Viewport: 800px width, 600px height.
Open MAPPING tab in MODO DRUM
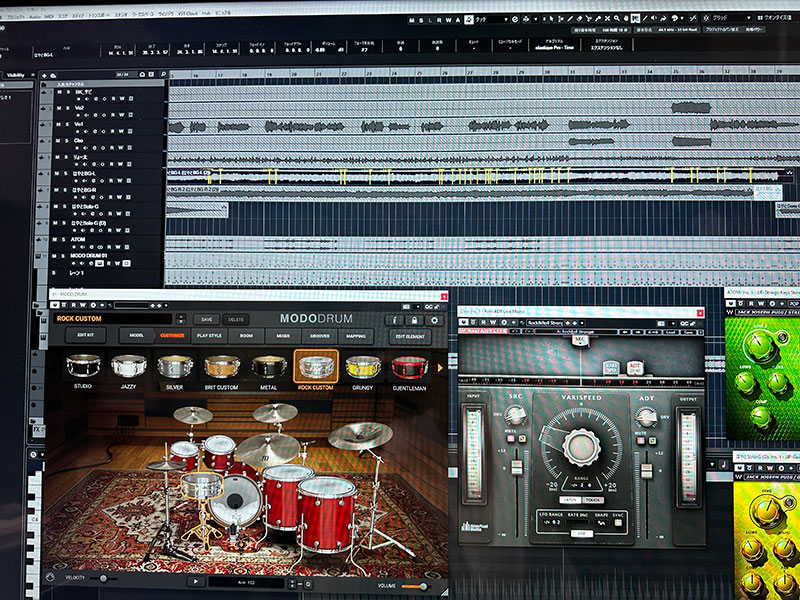356,335
